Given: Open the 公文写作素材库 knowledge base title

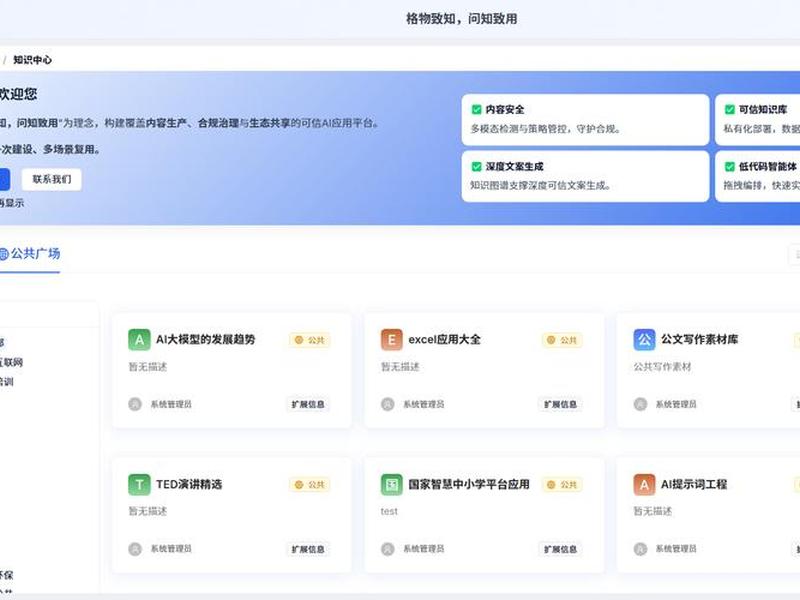Looking at the screenshot, I should (x=699, y=339).
